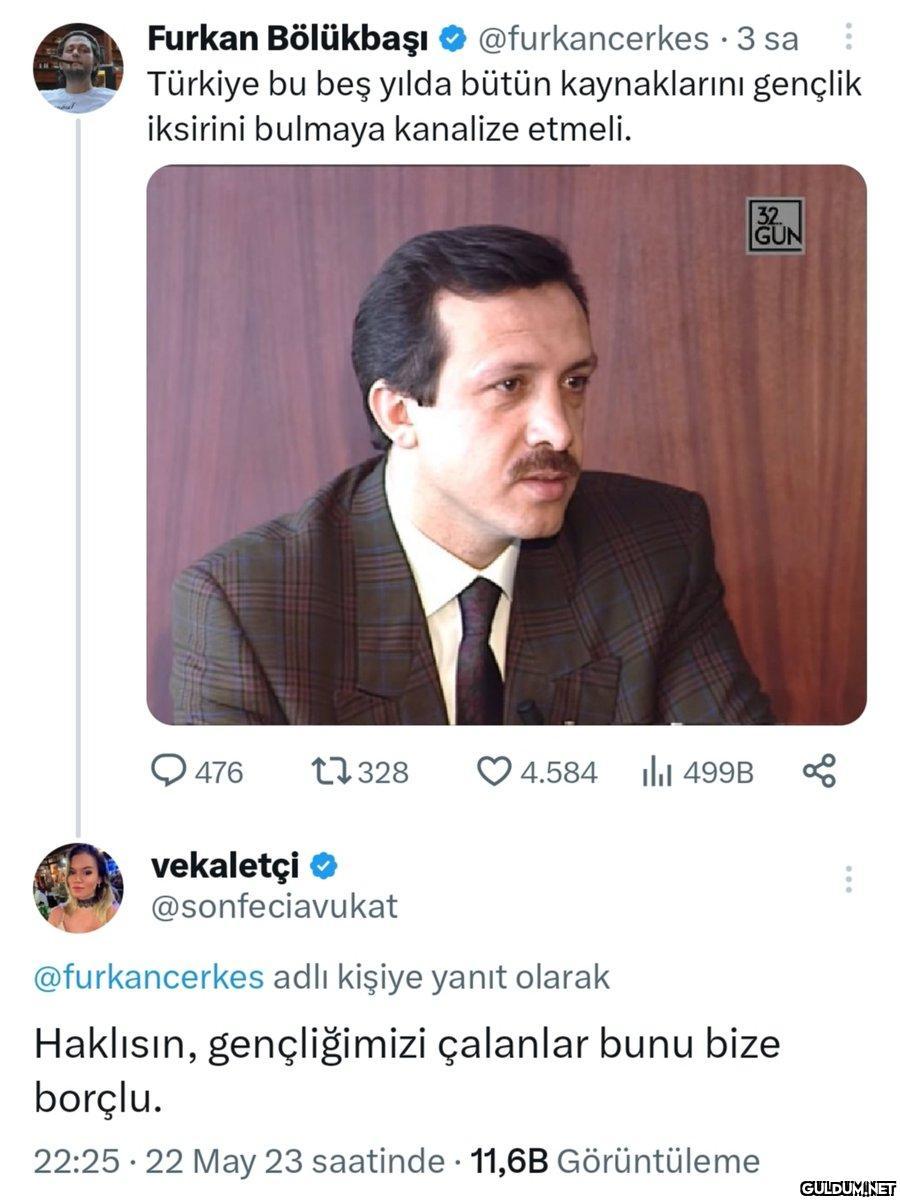Click the @sonfeciavukat handle
Image resolution: width=900 pixels, height=1200 pixels.
273,906
